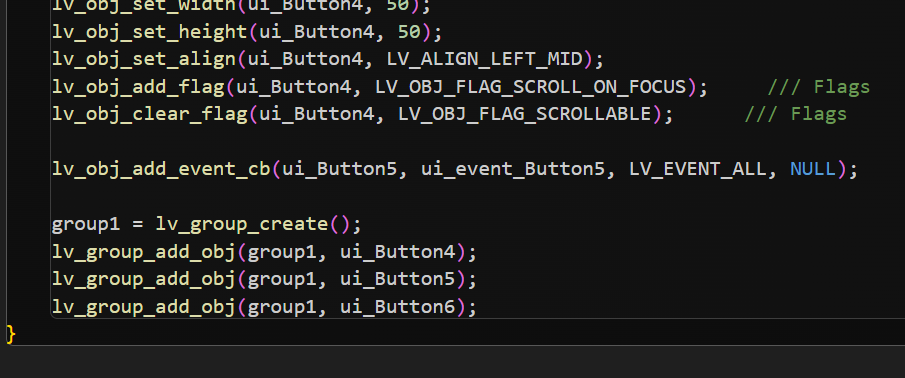Click Flags comment after SCROLLABLE line
This screenshot has height=378, width=905.
796,114
